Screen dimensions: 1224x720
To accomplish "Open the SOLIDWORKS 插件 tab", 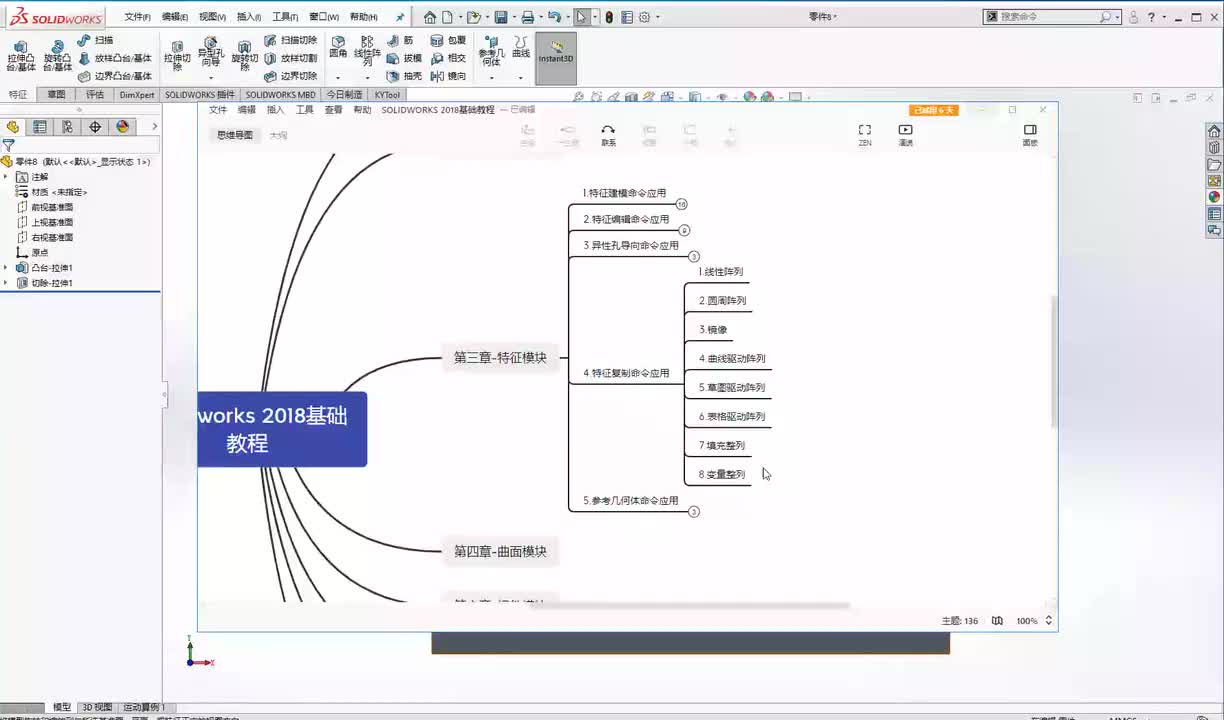I will point(200,95).
